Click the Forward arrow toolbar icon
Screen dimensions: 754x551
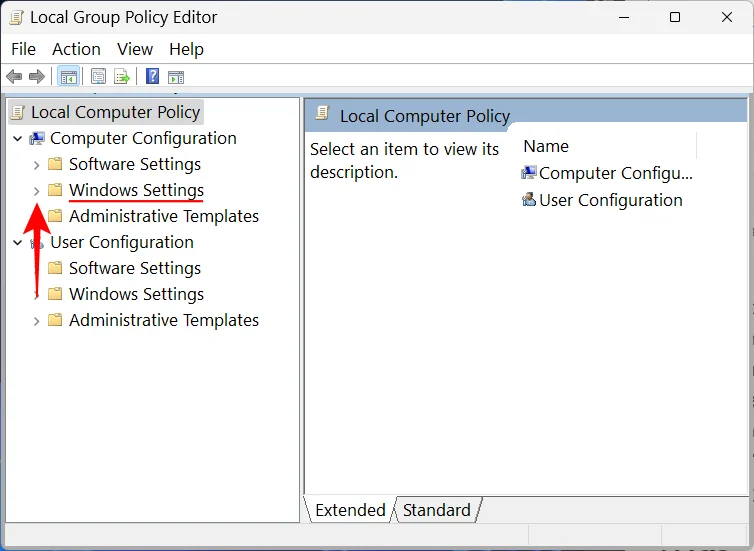click(x=37, y=77)
